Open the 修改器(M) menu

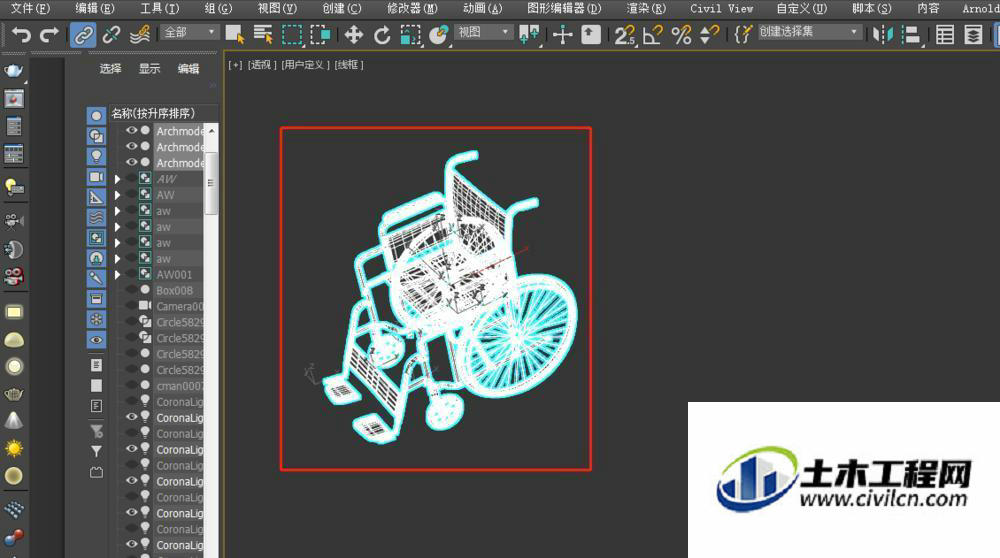(x=413, y=8)
